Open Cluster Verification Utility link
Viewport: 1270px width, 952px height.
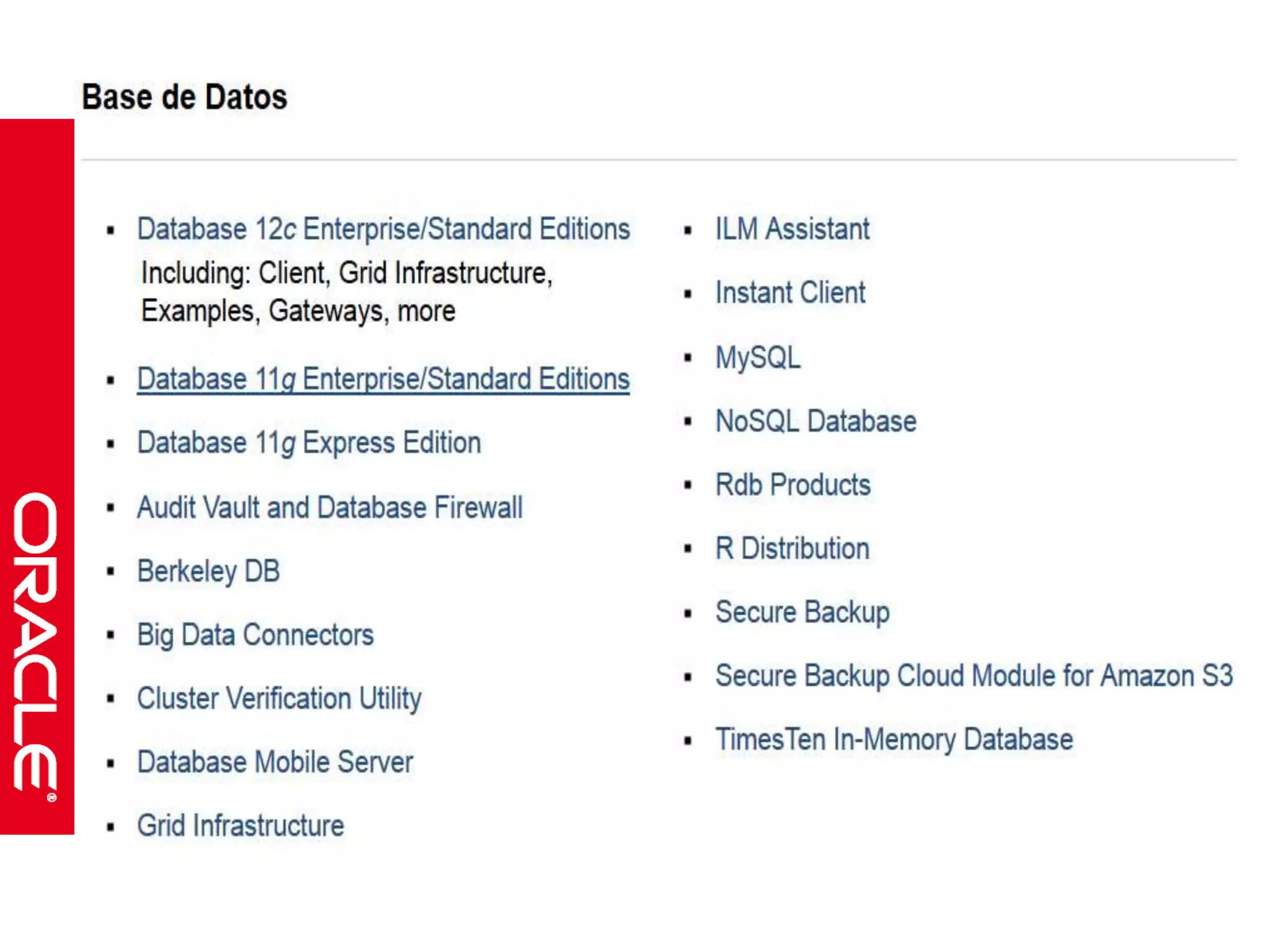(279, 699)
